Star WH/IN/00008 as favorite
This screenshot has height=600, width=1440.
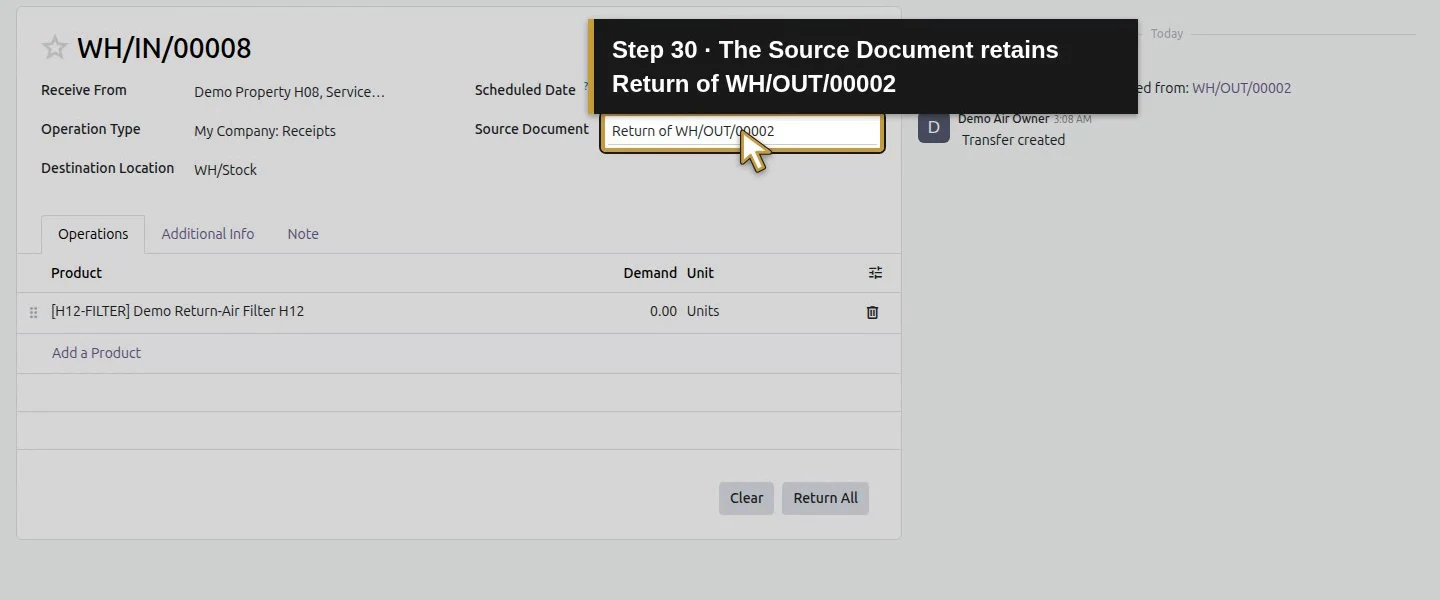54,47
